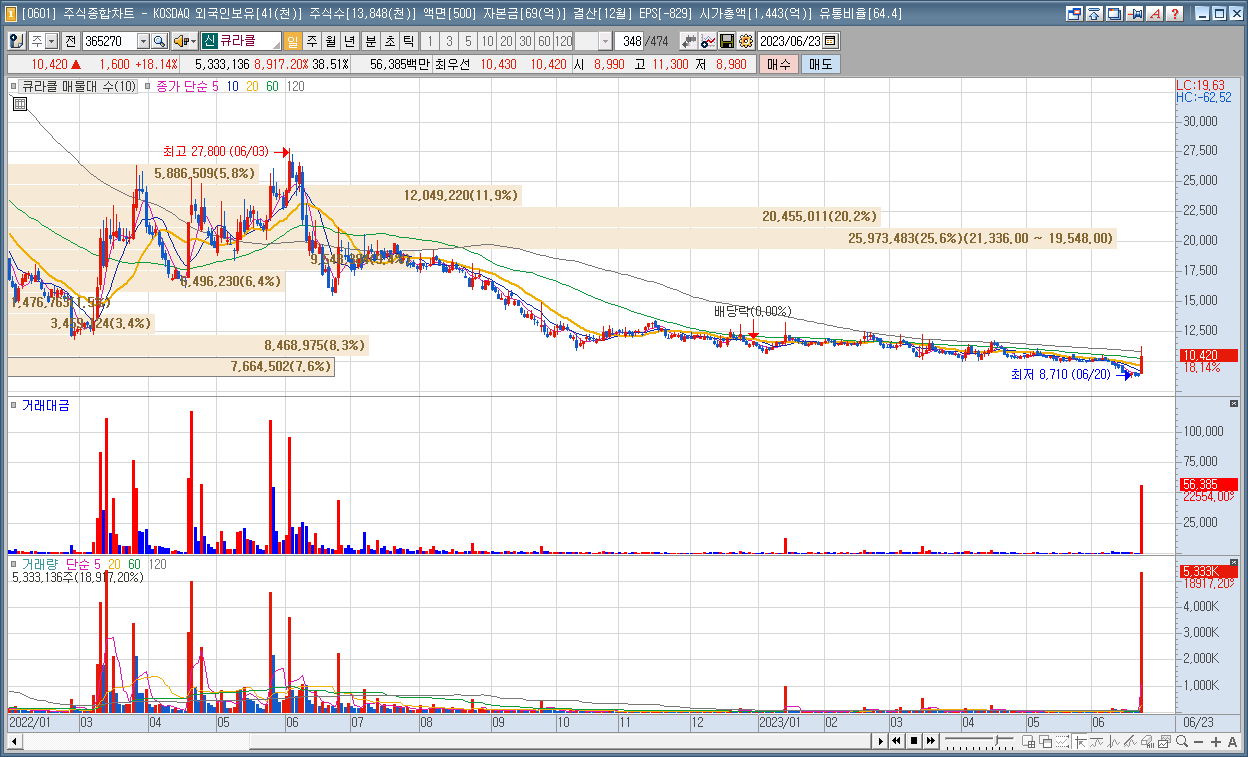Select the 5 interval preset
Viewport: 1248px width, 757px height.
tap(468, 41)
